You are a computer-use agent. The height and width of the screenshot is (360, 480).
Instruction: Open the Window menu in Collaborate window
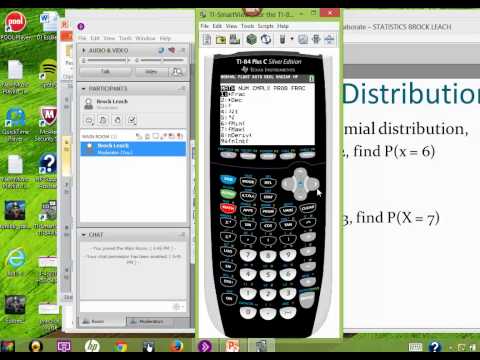(145, 38)
